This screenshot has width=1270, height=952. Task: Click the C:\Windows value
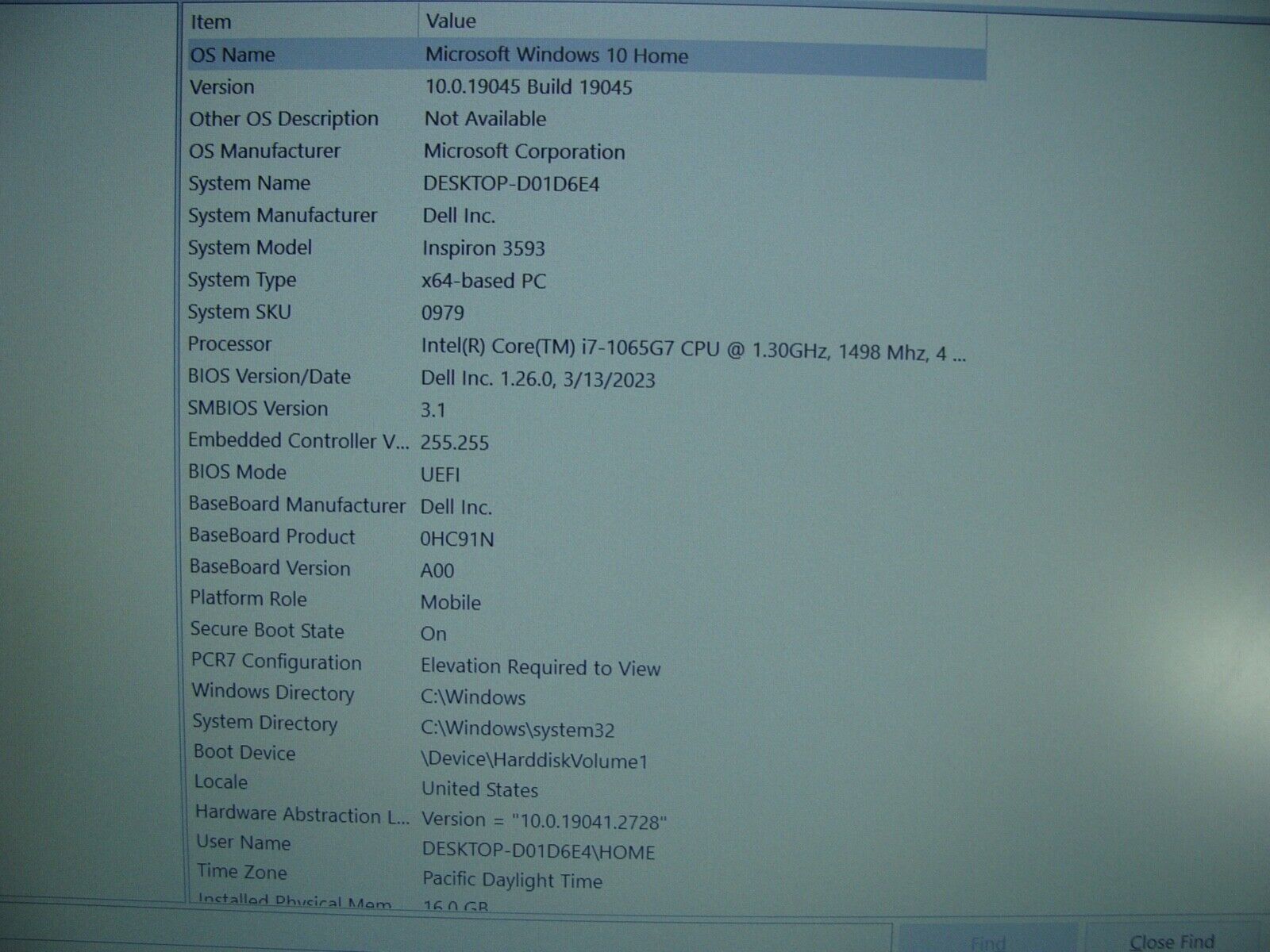coord(473,697)
